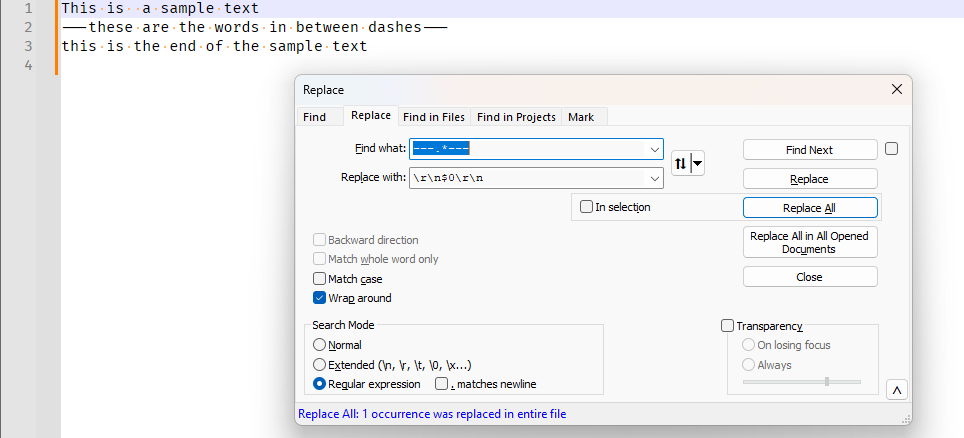The height and width of the screenshot is (438, 964).
Task: Select the Replace tab
Action: 371,115
